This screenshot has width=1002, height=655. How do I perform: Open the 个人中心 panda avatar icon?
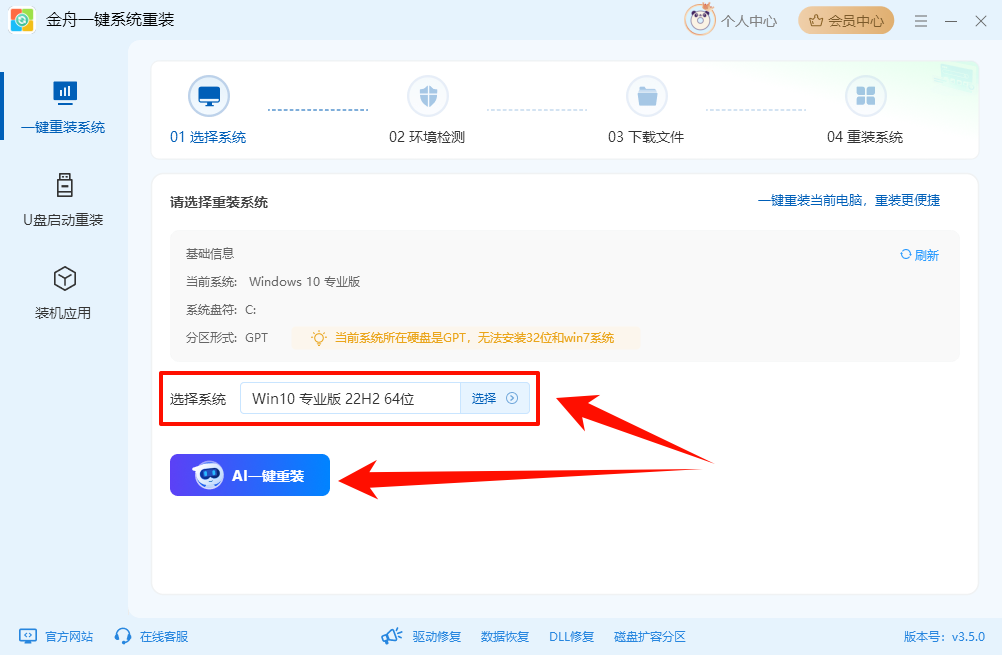(x=700, y=20)
